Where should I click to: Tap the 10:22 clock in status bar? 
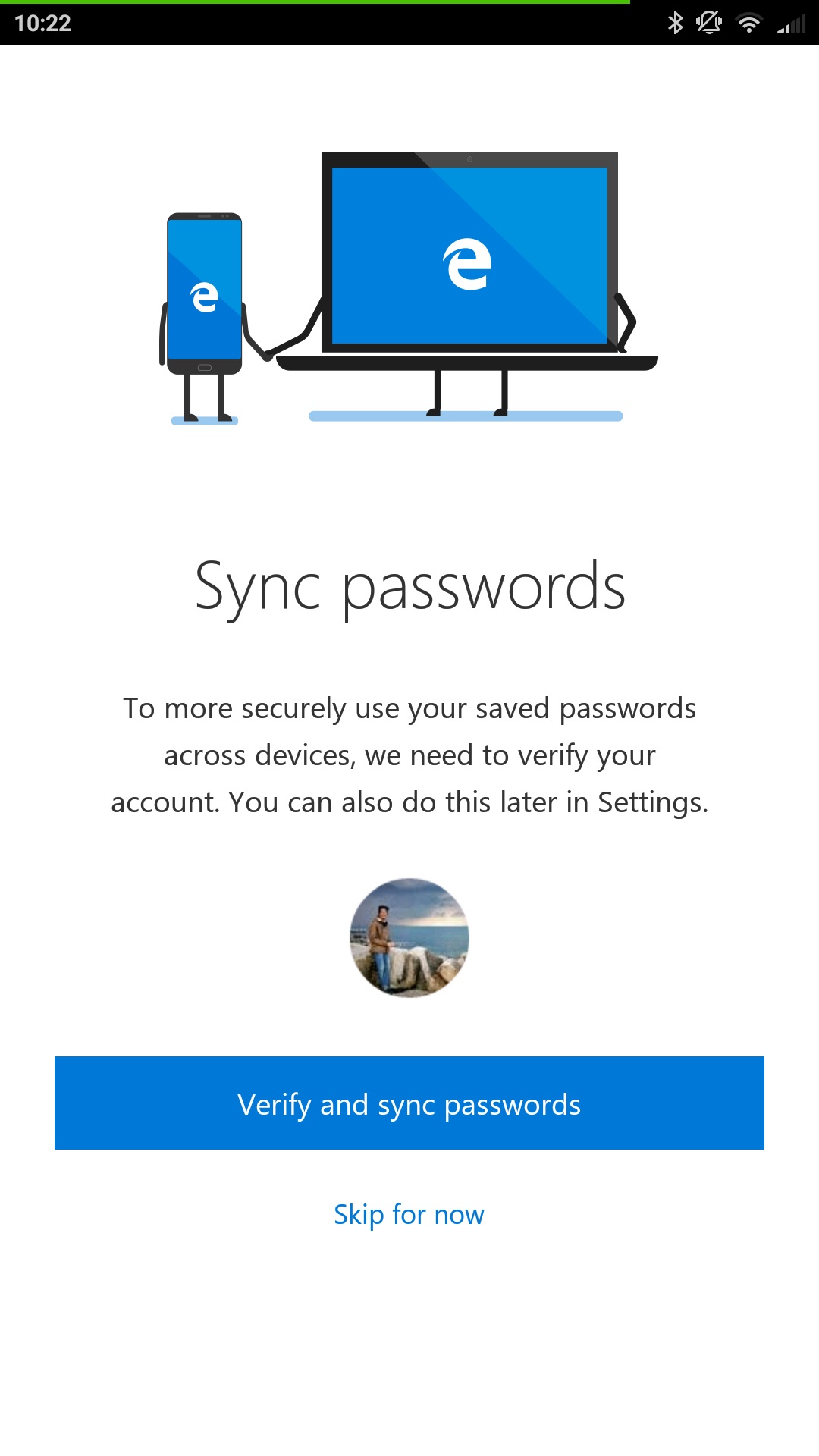click(42, 24)
